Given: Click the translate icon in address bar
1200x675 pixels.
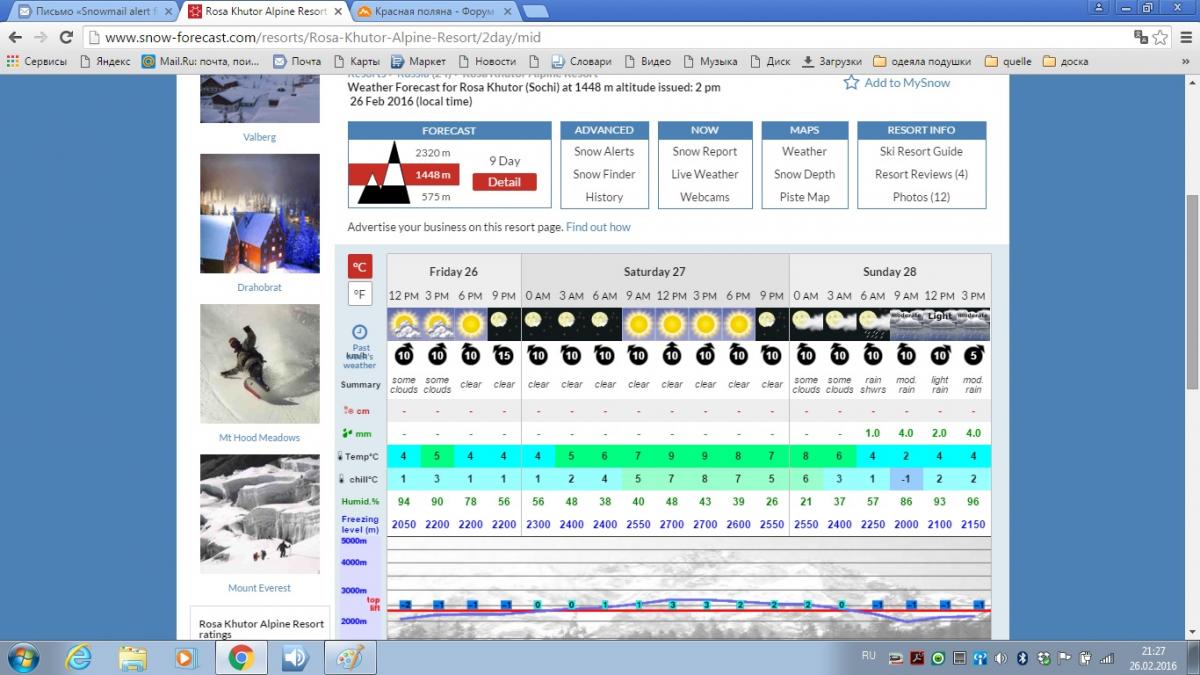Looking at the screenshot, I should [x=1141, y=37].
